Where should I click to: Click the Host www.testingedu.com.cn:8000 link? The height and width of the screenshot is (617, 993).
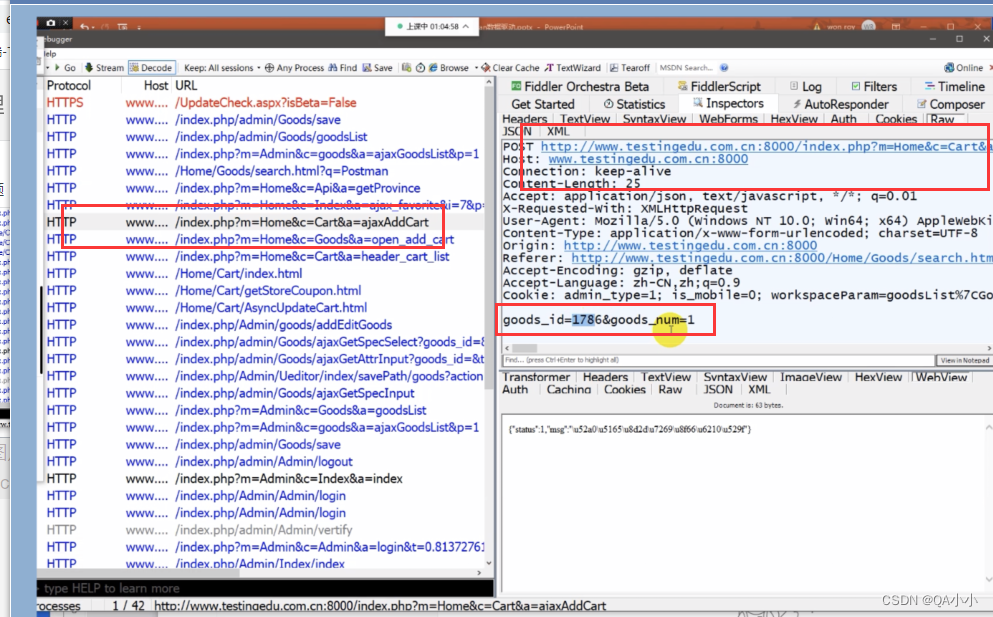tap(648, 159)
